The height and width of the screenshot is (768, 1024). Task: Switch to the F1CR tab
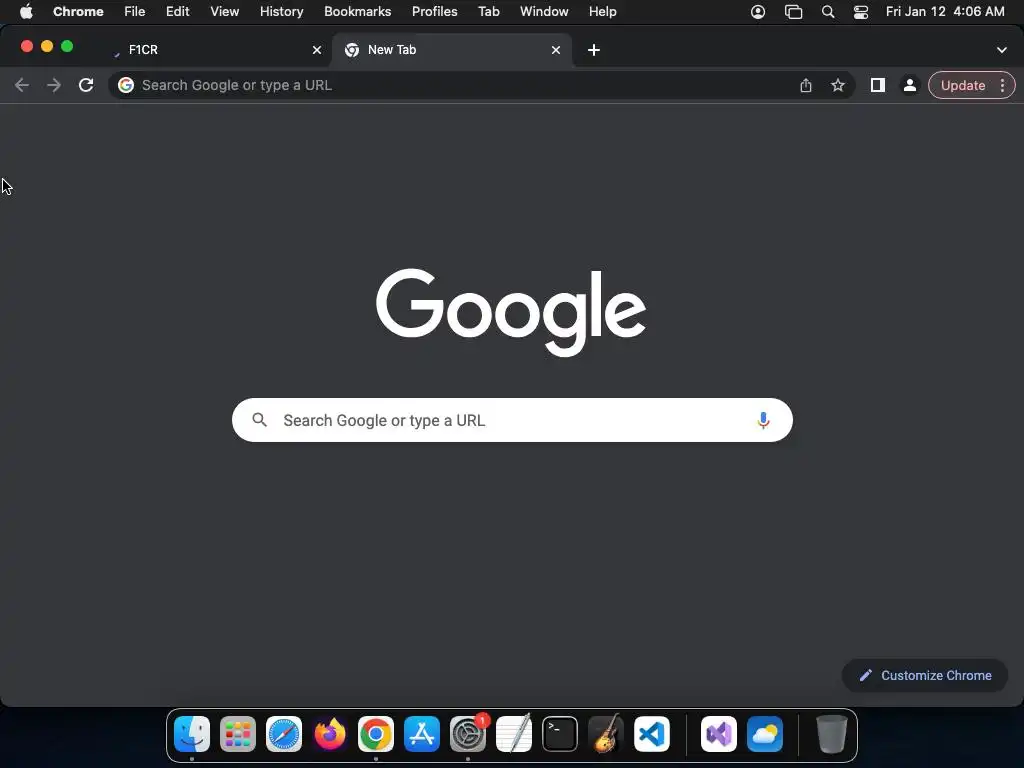(216, 50)
